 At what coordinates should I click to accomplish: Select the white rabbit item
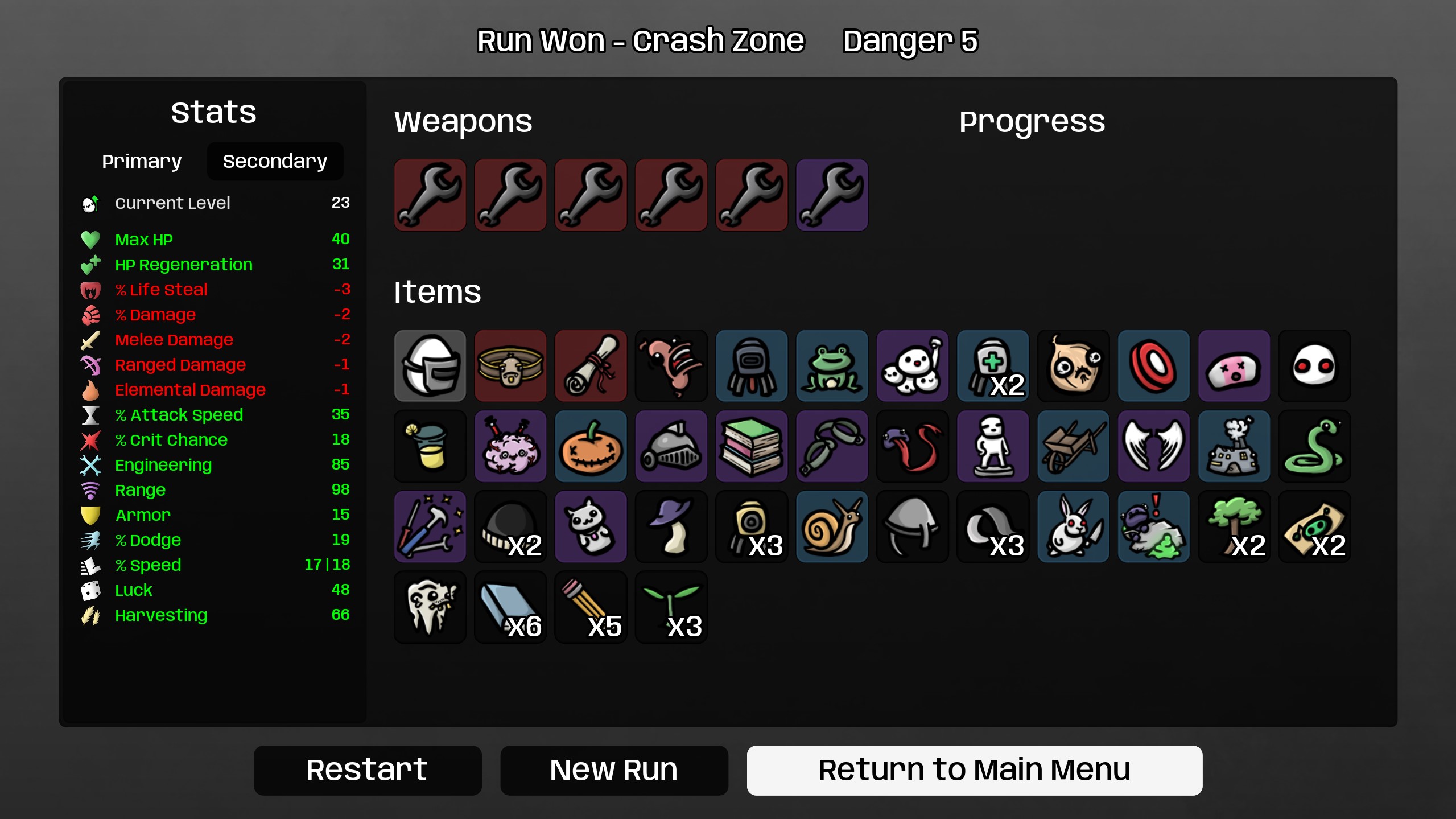pyautogui.click(x=1073, y=527)
